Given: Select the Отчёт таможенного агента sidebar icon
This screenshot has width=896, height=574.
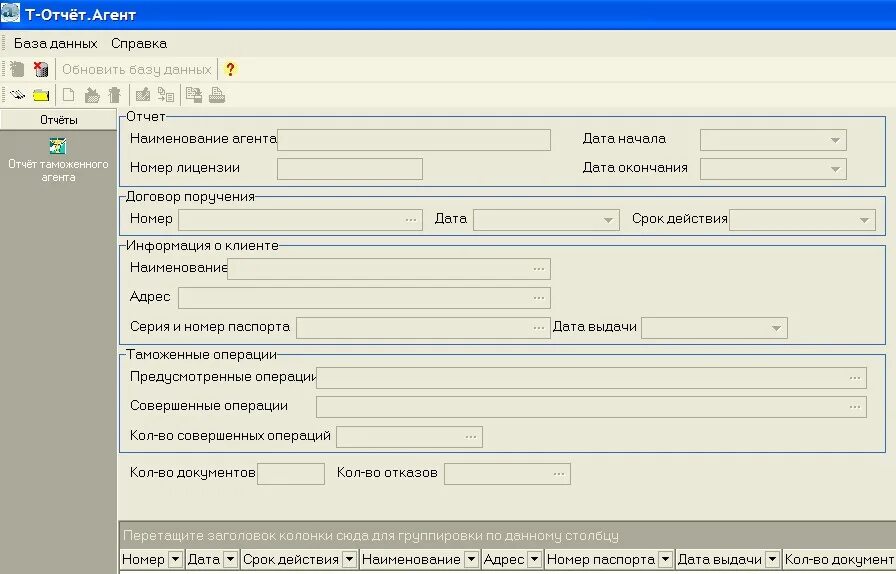Looking at the screenshot, I should (x=58, y=146).
